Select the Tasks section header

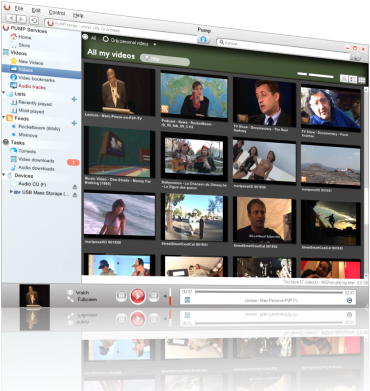click(x=14, y=143)
